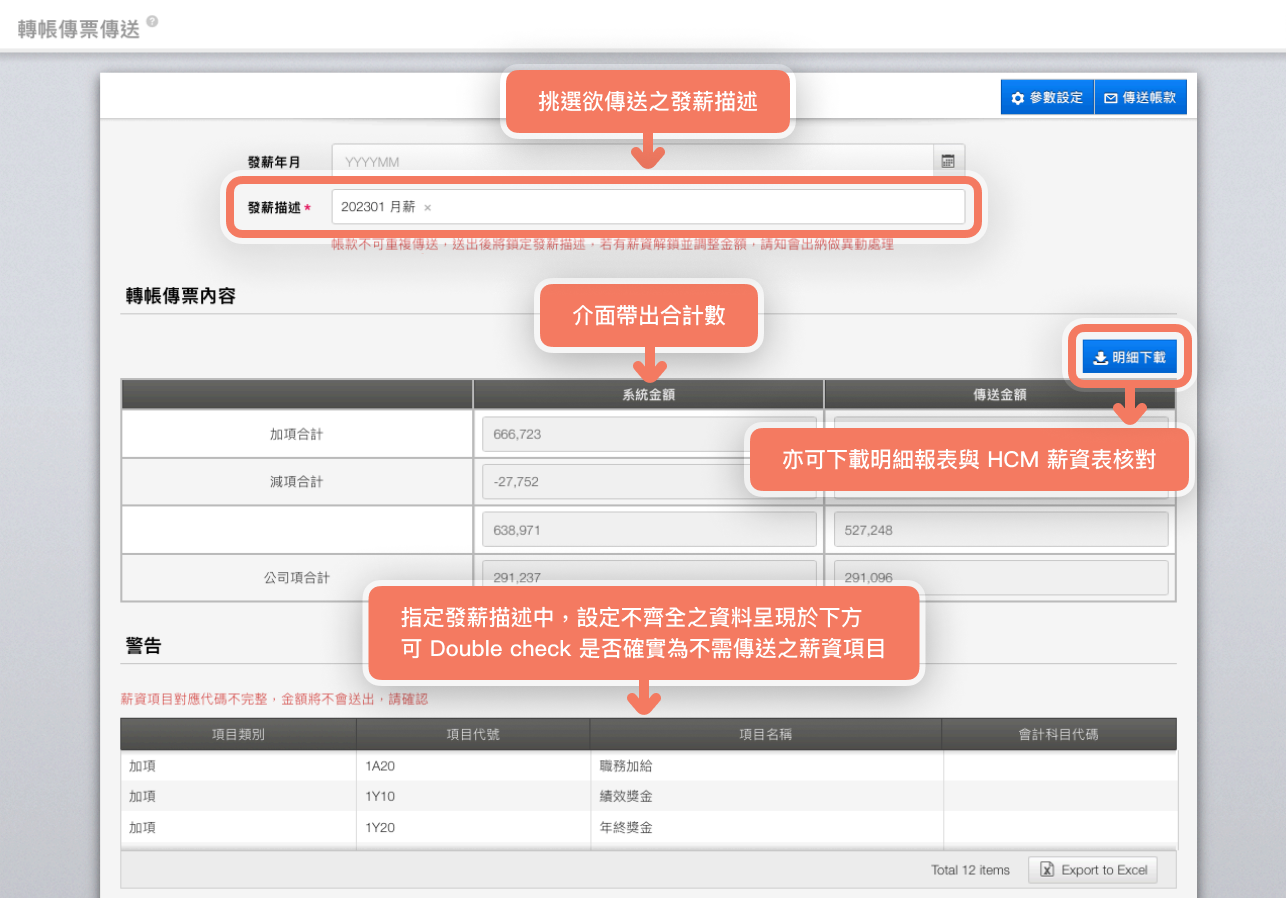Click the 公司項合計 transfer amount 291,096 field
The image size is (1286, 898).
[1000, 577]
